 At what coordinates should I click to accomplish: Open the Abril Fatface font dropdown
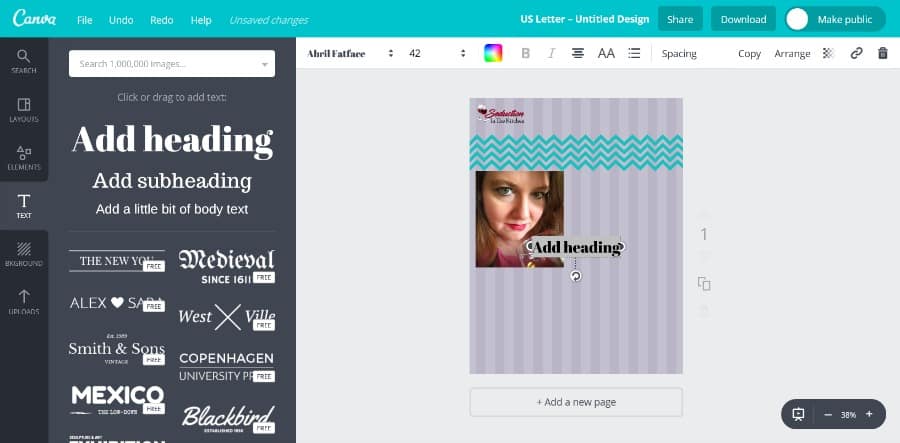click(x=350, y=53)
